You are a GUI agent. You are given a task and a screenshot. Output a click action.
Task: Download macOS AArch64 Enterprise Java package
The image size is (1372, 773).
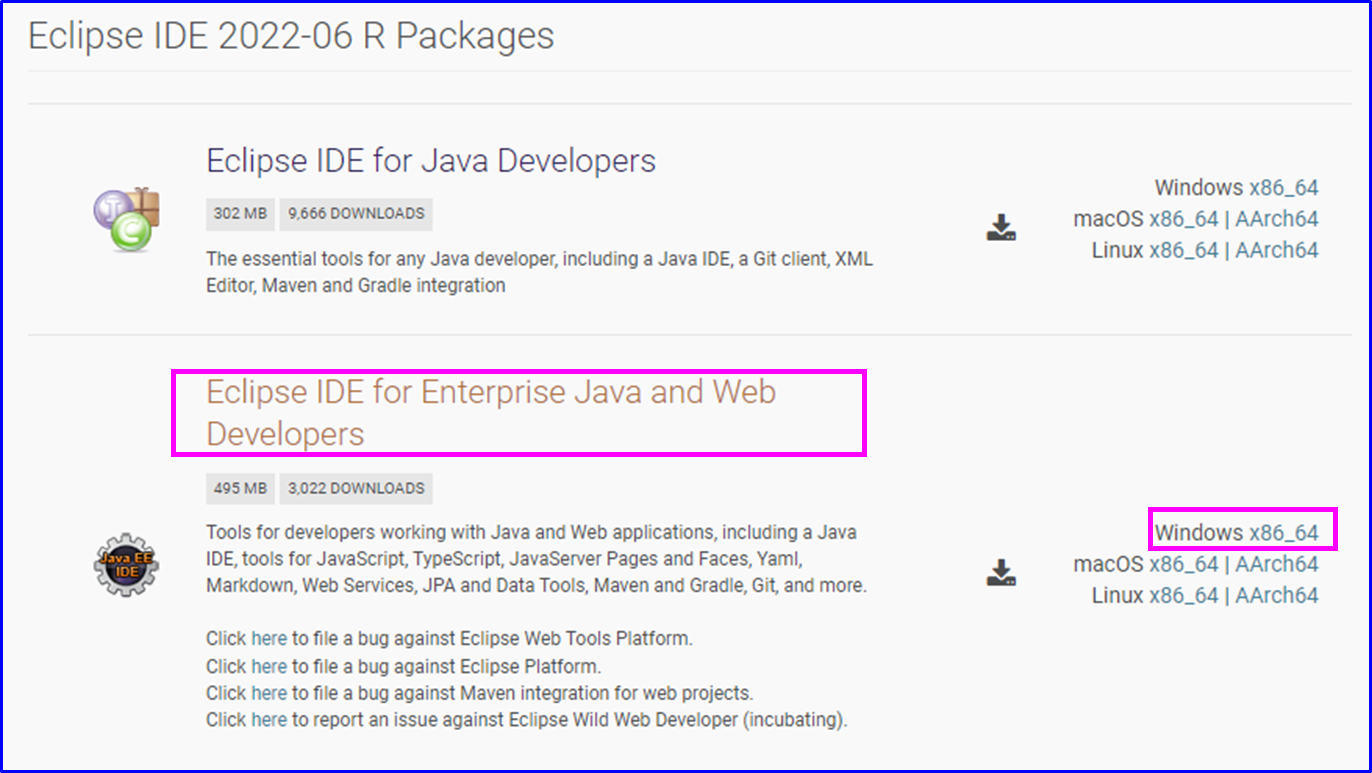1277,565
